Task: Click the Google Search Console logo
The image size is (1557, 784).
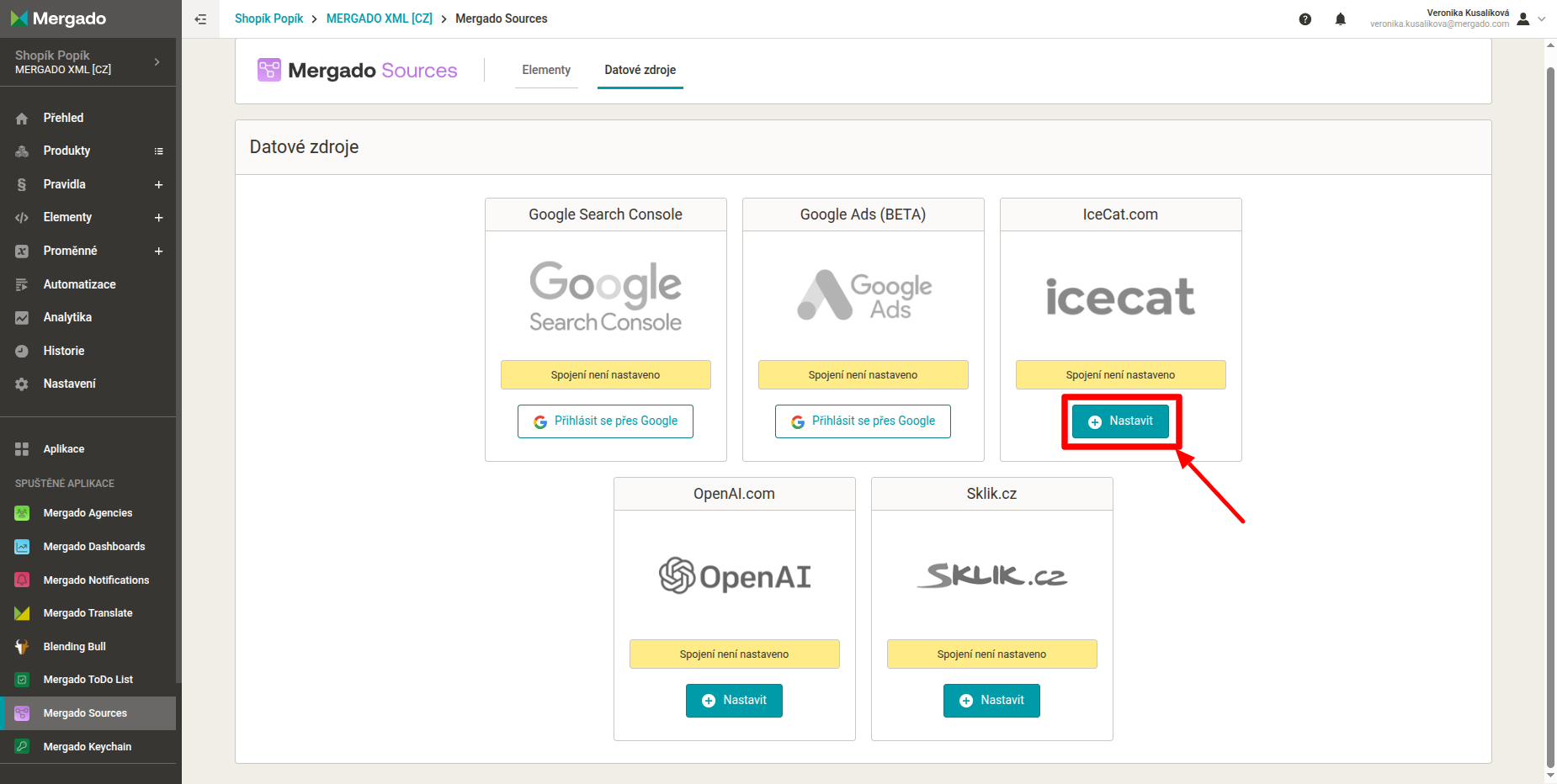Action: 605,296
